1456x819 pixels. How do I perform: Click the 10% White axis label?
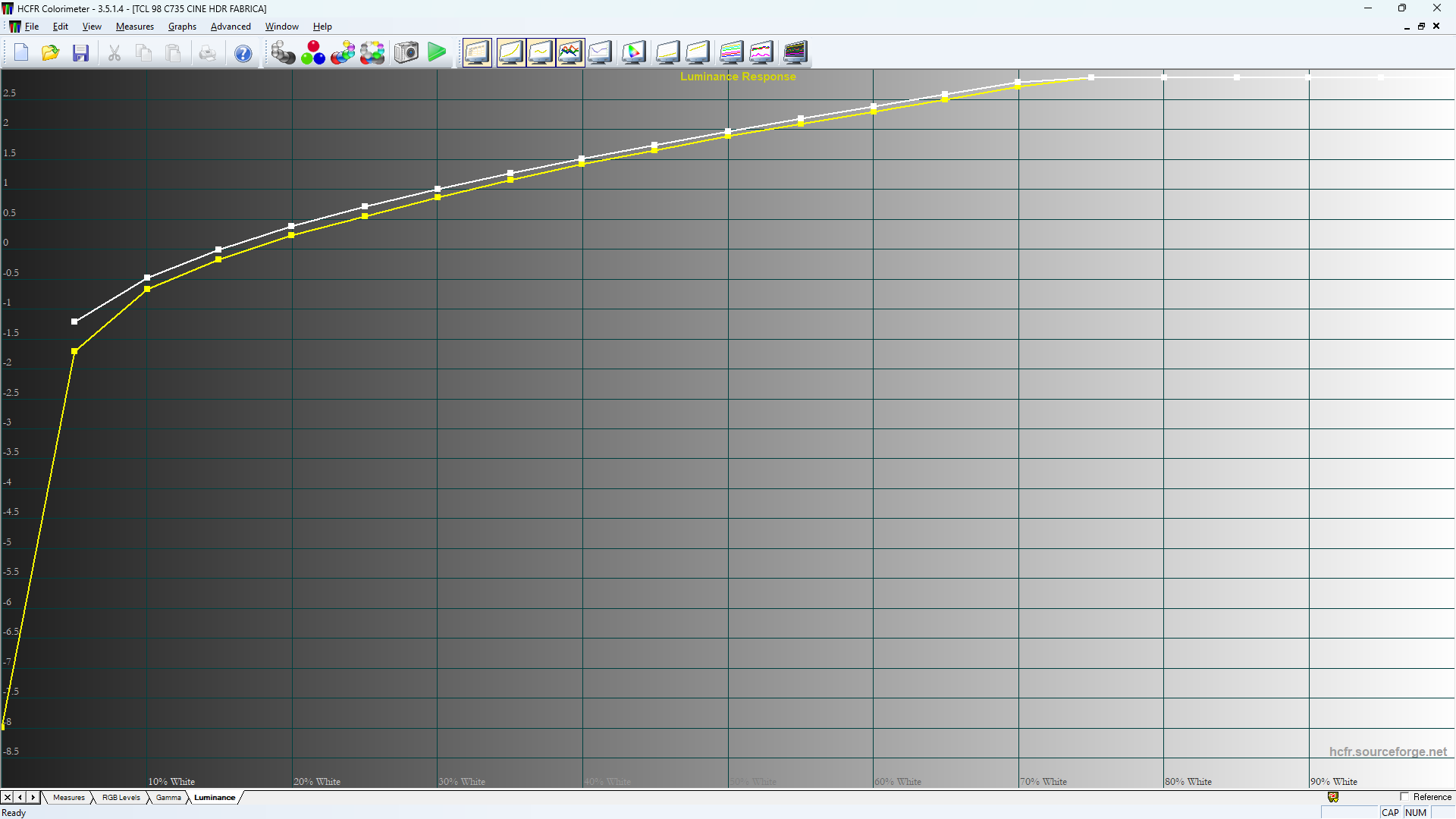point(171,782)
